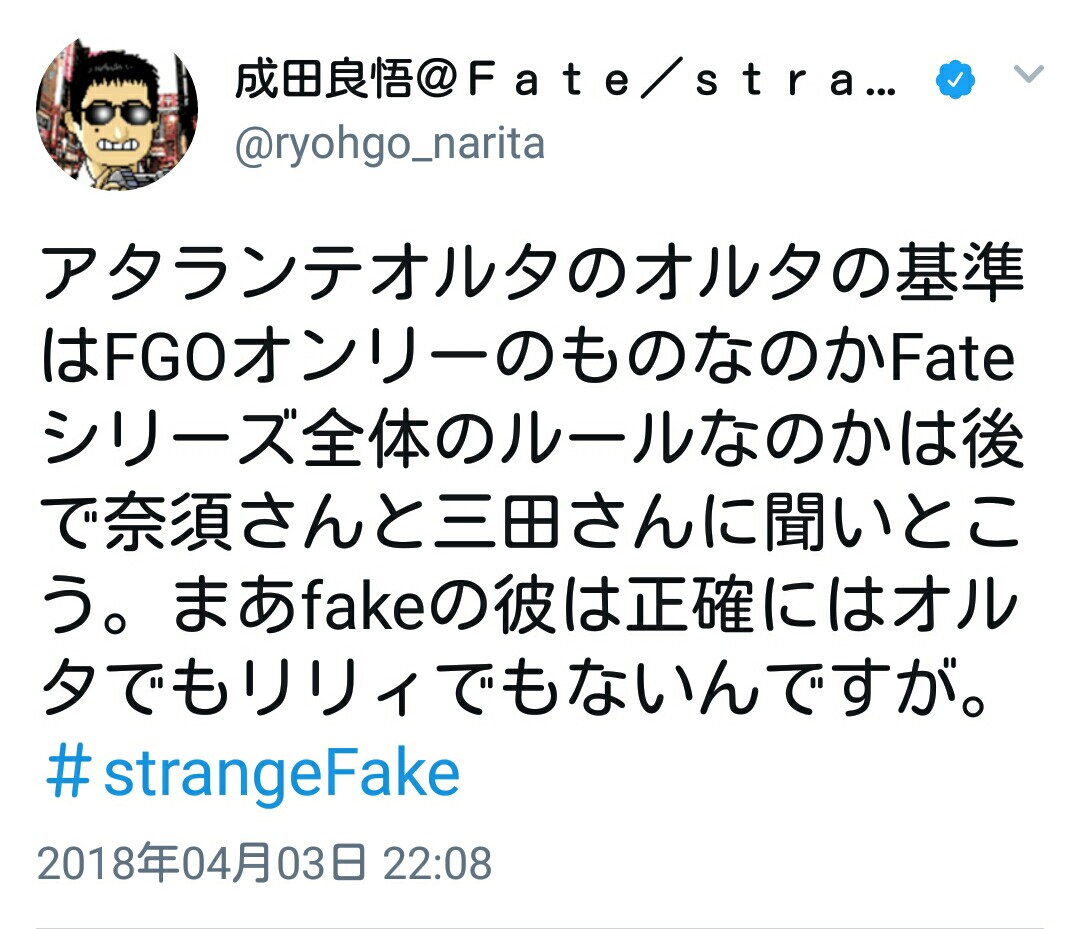
Task: Click the @ryohgo_narita username handle
Action: coord(390,145)
